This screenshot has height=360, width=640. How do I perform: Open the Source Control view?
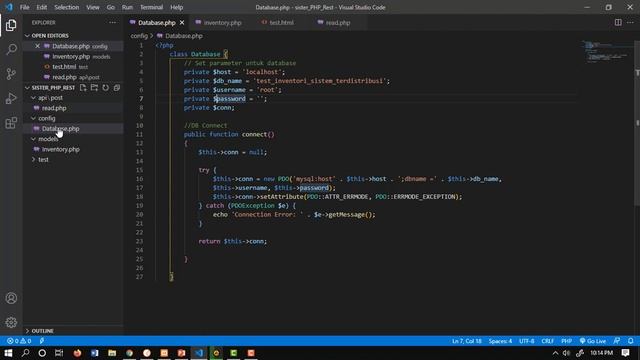[x=11, y=74]
